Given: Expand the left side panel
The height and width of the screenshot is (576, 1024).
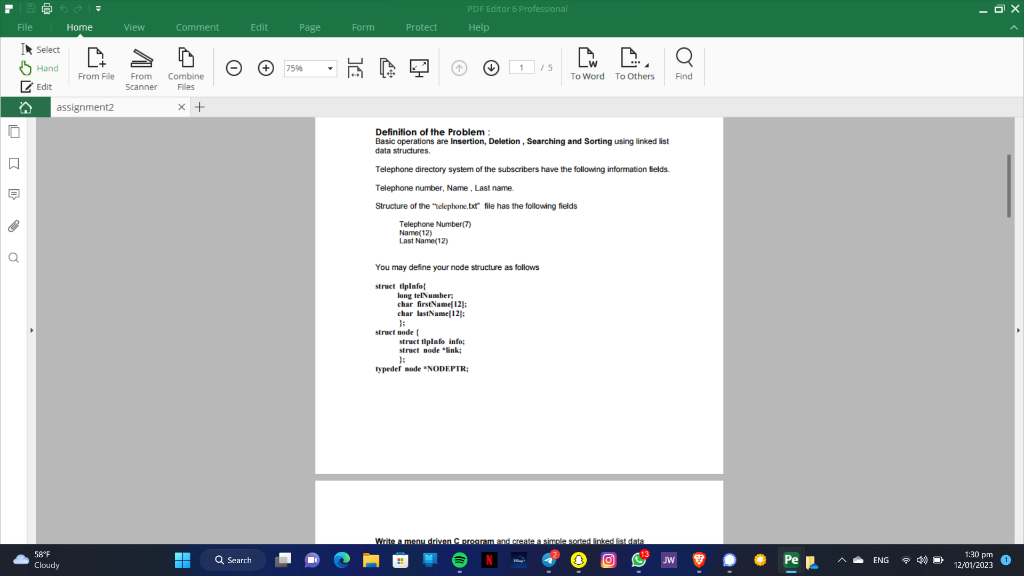Looking at the screenshot, I should [x=31, y=330].
